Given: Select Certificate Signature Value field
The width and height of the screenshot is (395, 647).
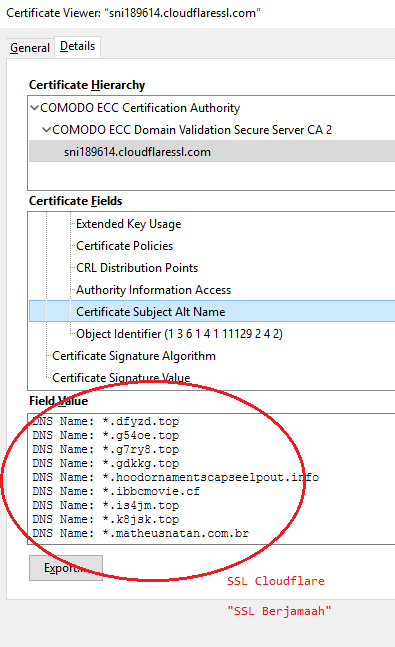Looking at the screenshot, I should click(121, 378).
